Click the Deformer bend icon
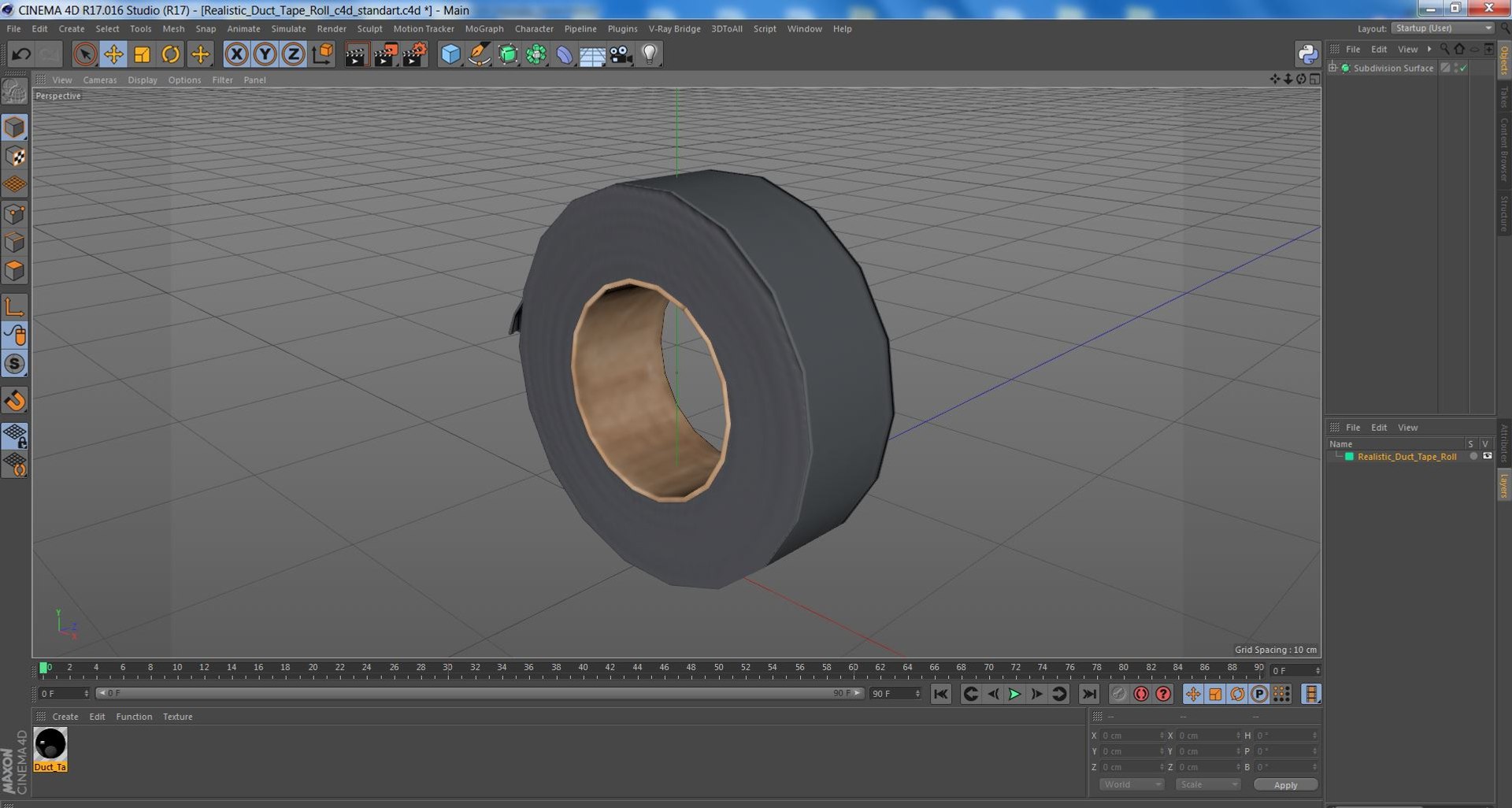The height and width of the screenshot is (808, 1512). (565, 54)
